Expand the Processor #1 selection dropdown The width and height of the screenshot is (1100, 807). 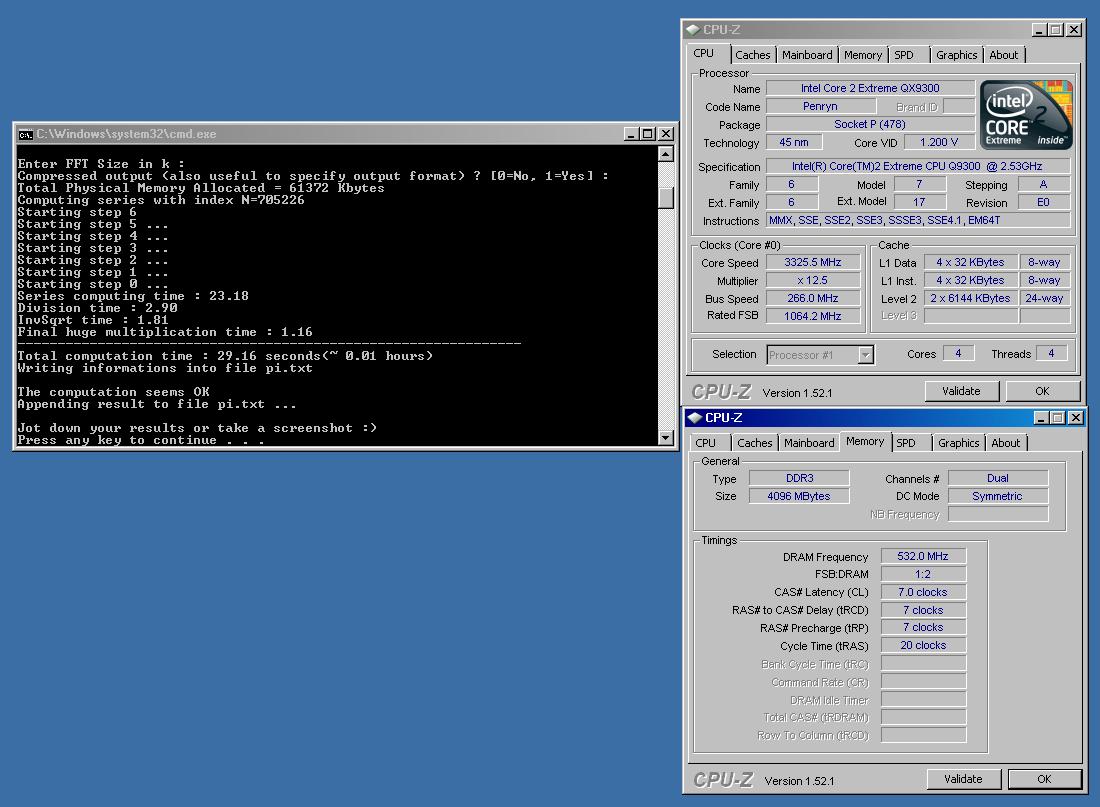click(x=866, y=355)
